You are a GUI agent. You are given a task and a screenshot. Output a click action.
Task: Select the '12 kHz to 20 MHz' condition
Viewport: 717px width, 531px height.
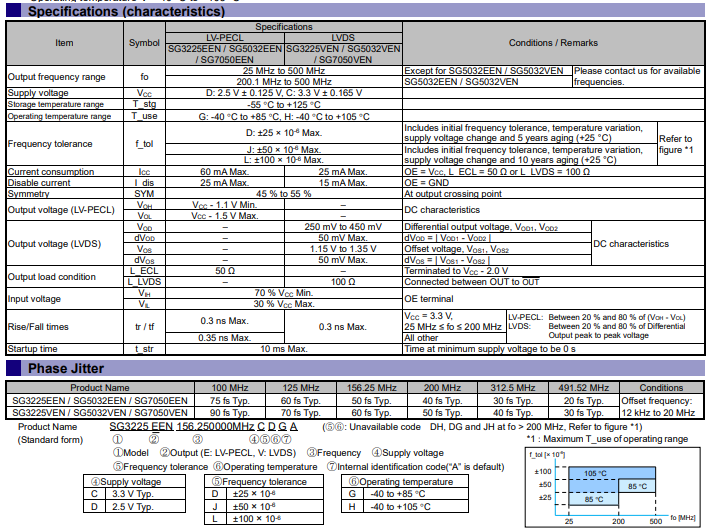(x=658, y=412)
